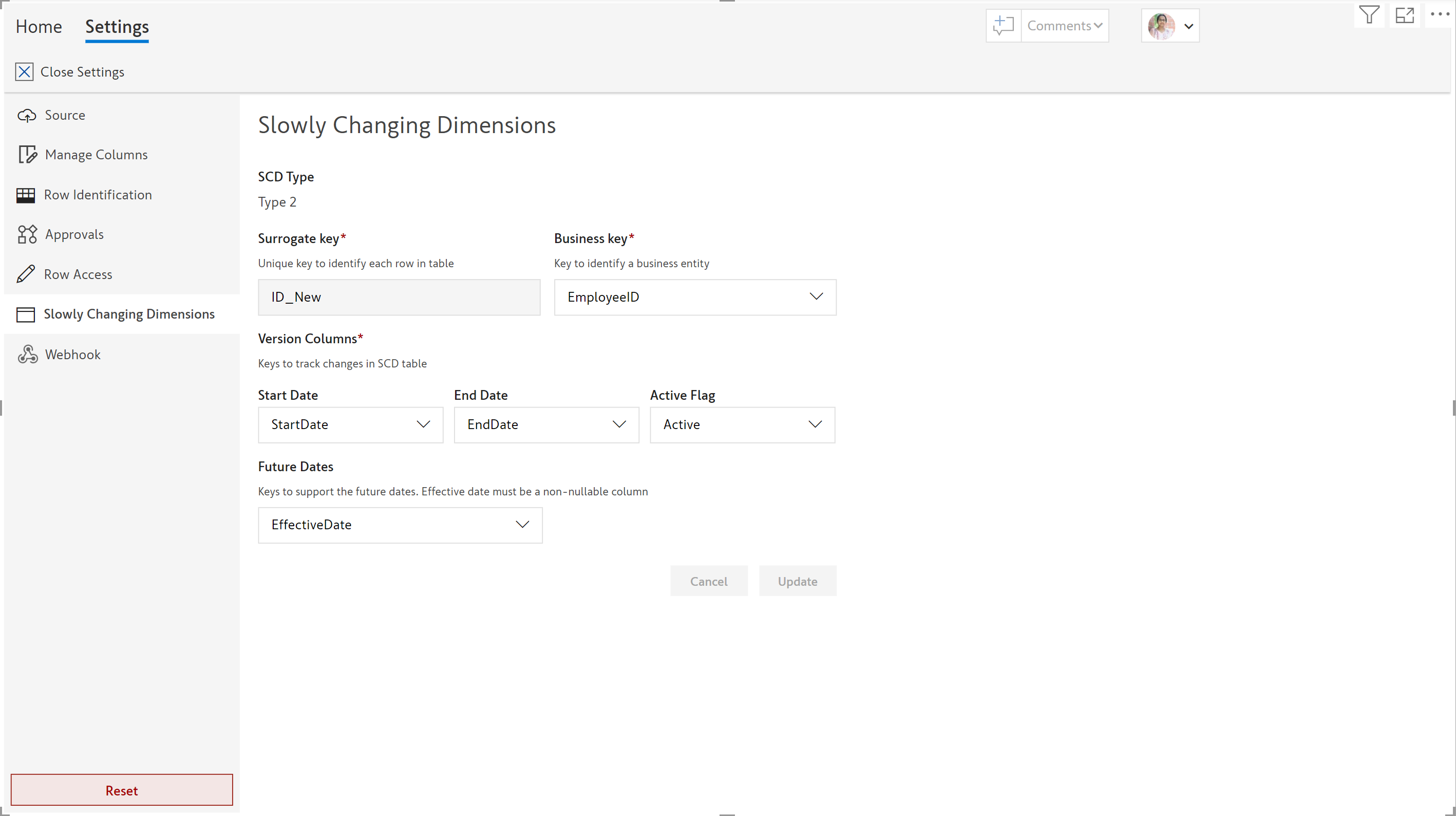Click the Row Identification table icon
The height and width of the screenshot is (816, 1456).
tap(26, 195)
